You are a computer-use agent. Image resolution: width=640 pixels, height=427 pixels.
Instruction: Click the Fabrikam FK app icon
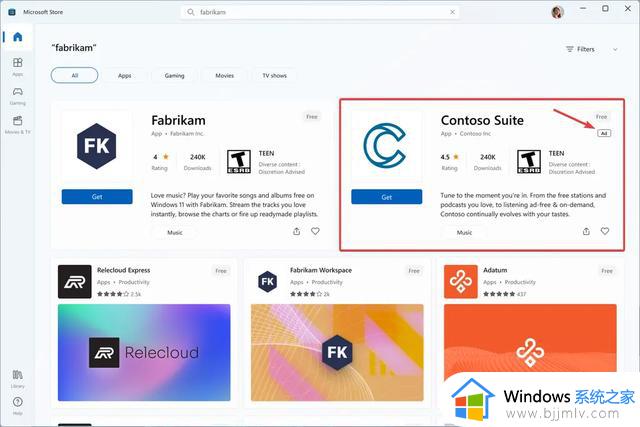click(97, 146)
